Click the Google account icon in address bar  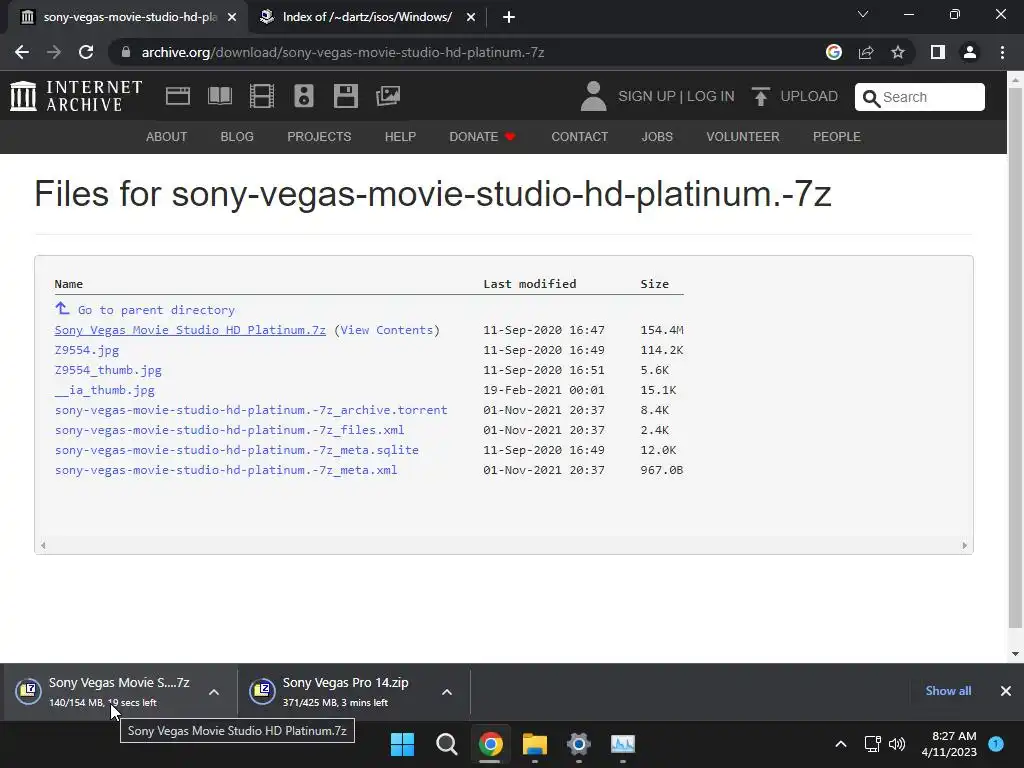tap(833, 52)
